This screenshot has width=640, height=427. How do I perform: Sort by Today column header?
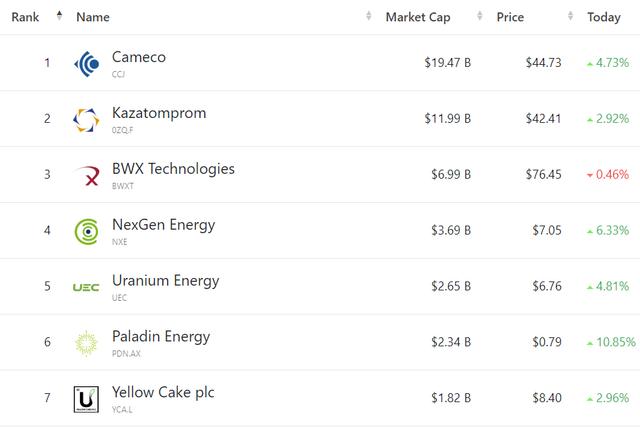coord(604,17)
